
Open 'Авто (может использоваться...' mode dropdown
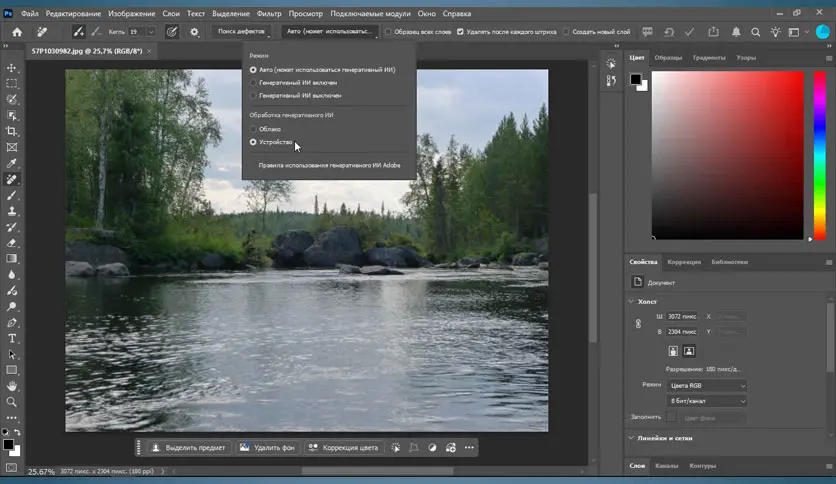coord(329,31)
